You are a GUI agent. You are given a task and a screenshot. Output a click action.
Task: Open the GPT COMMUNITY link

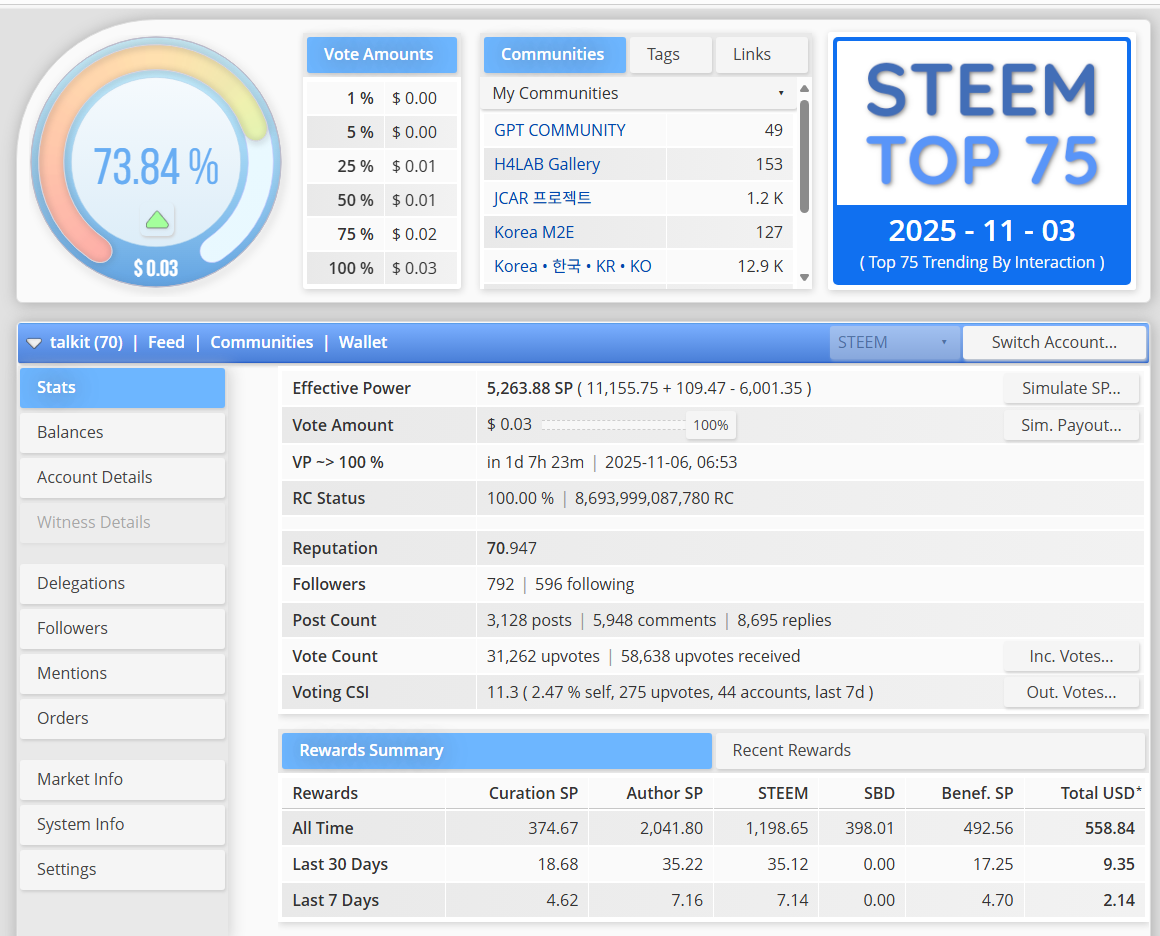point(559,130)
